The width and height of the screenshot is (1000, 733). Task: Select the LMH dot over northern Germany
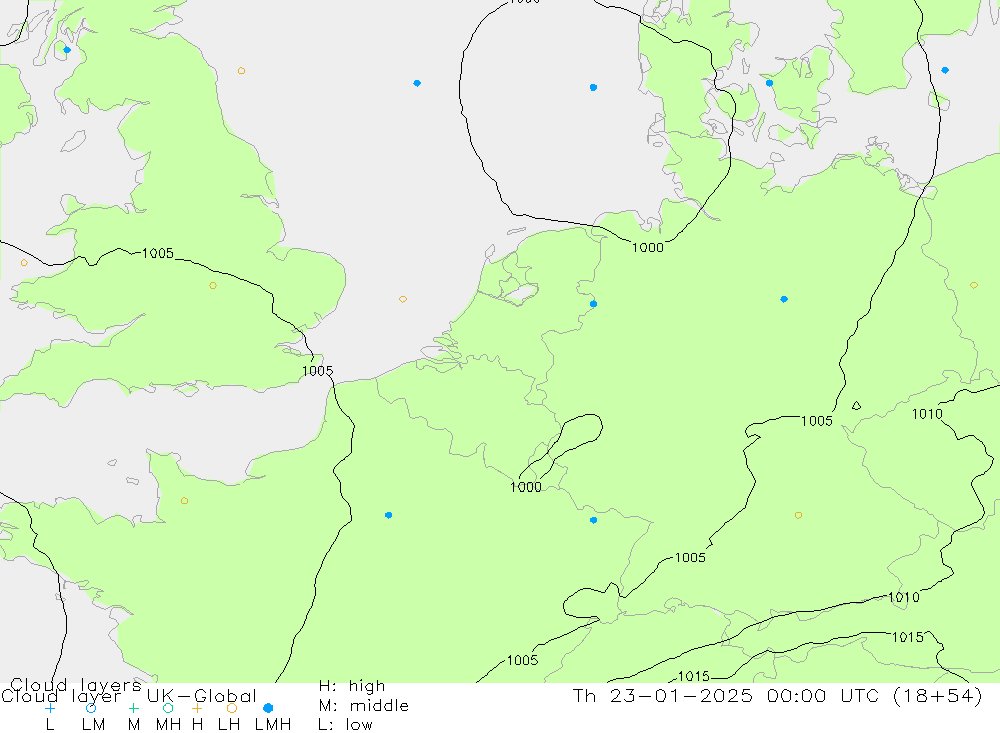pyautogui.click(x=784, y=299)
